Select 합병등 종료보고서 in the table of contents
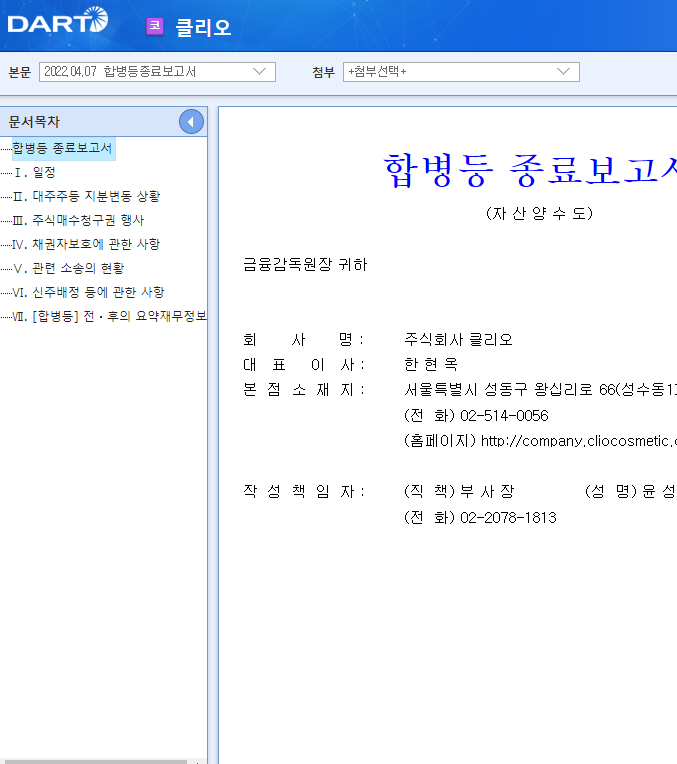Image resolution: width=677 pixels, height=764 pixels. pos(62,148)
